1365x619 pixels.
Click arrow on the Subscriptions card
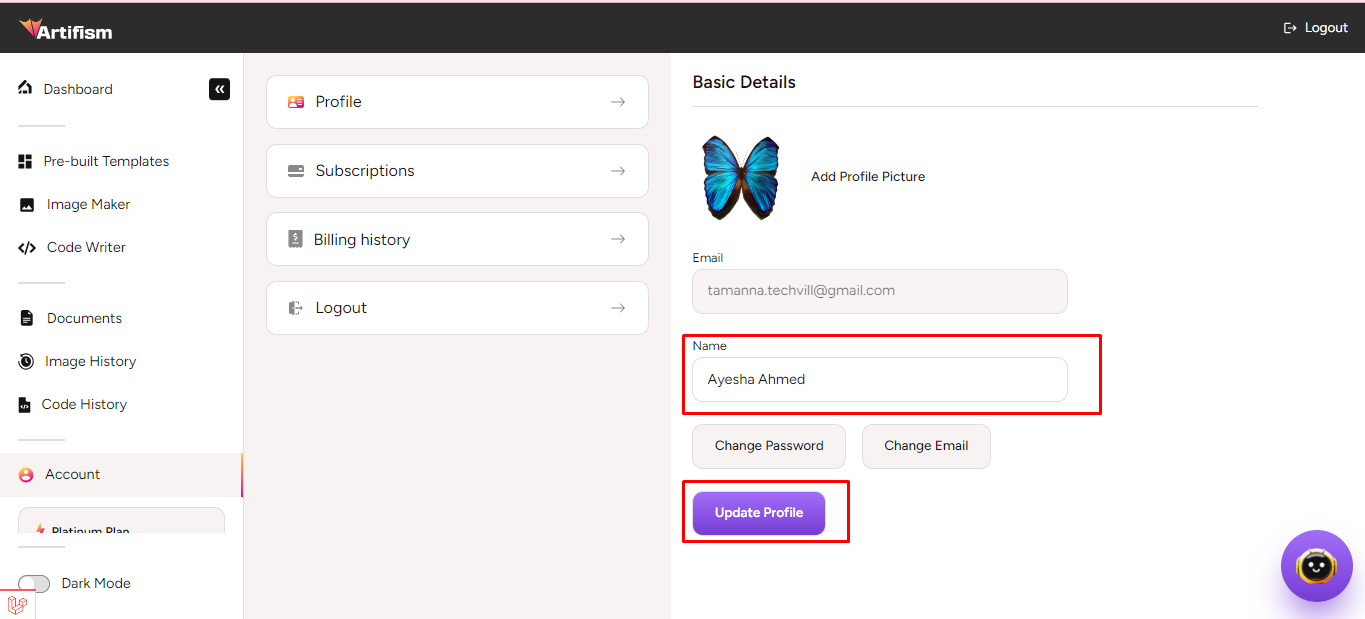618,171
